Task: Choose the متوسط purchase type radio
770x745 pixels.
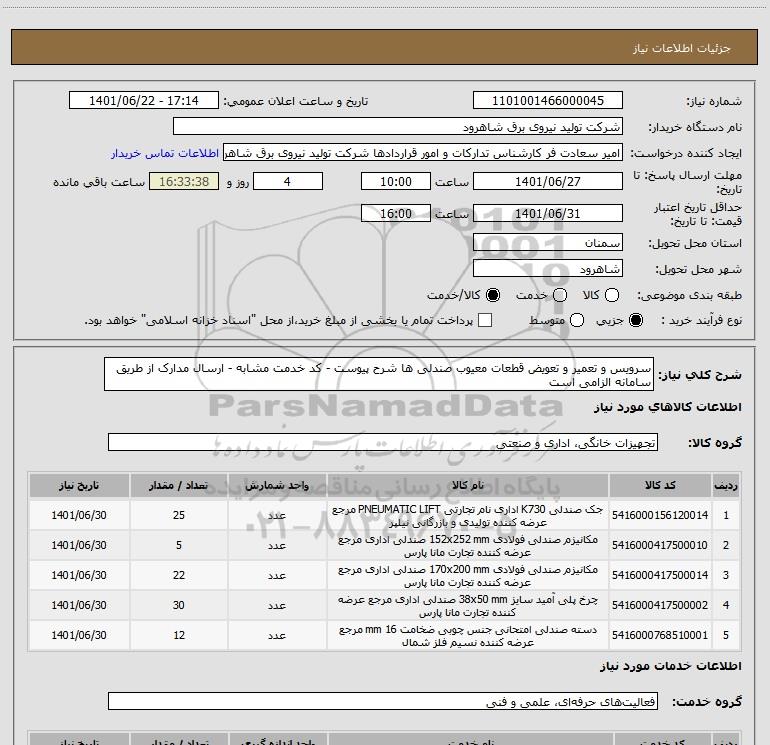Action: [577, 320]
